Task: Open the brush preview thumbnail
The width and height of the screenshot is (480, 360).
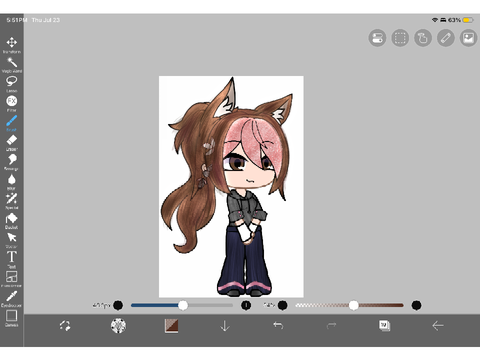Action: (118, 326)
